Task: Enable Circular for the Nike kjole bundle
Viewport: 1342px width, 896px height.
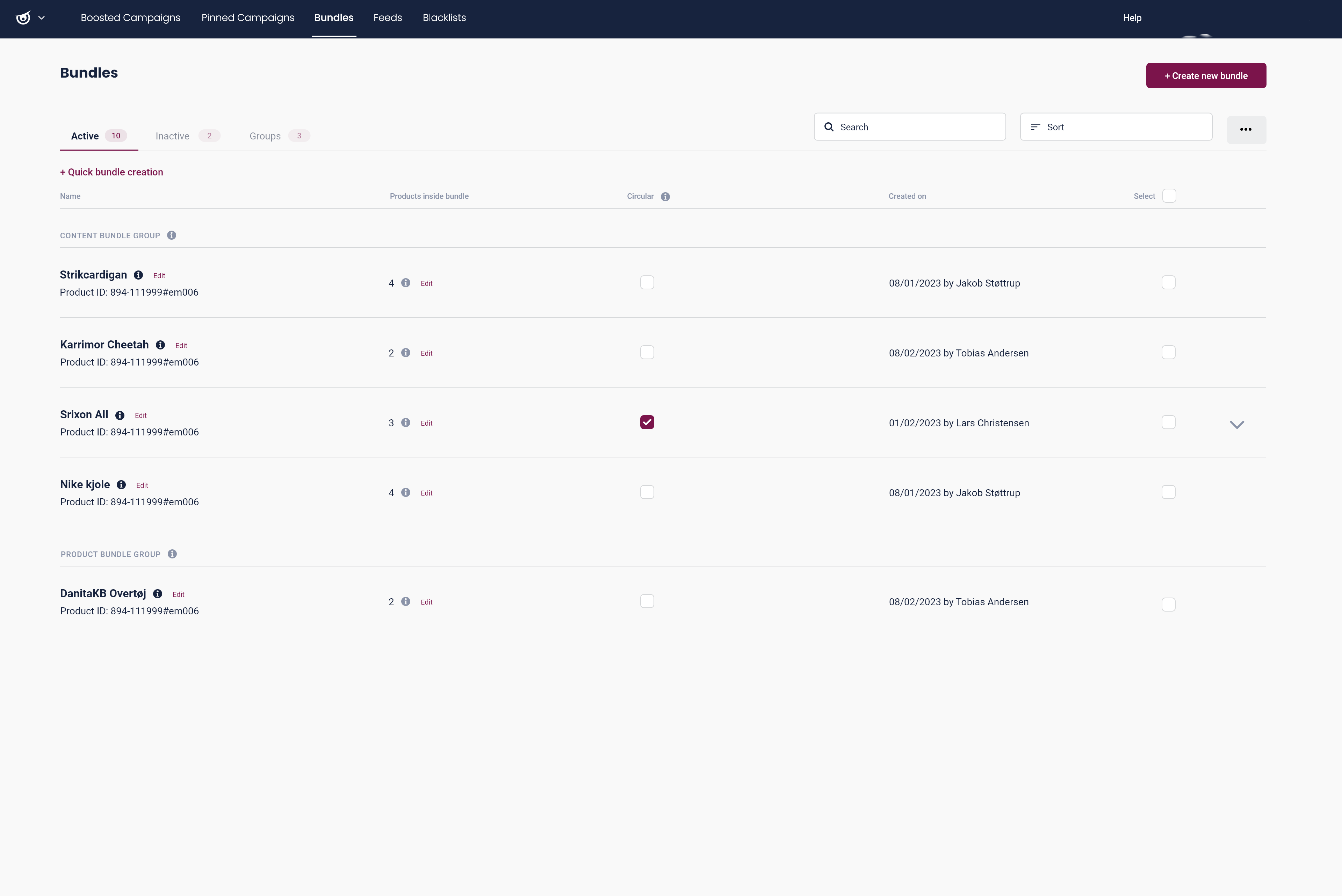Action: tap(647, 491)
